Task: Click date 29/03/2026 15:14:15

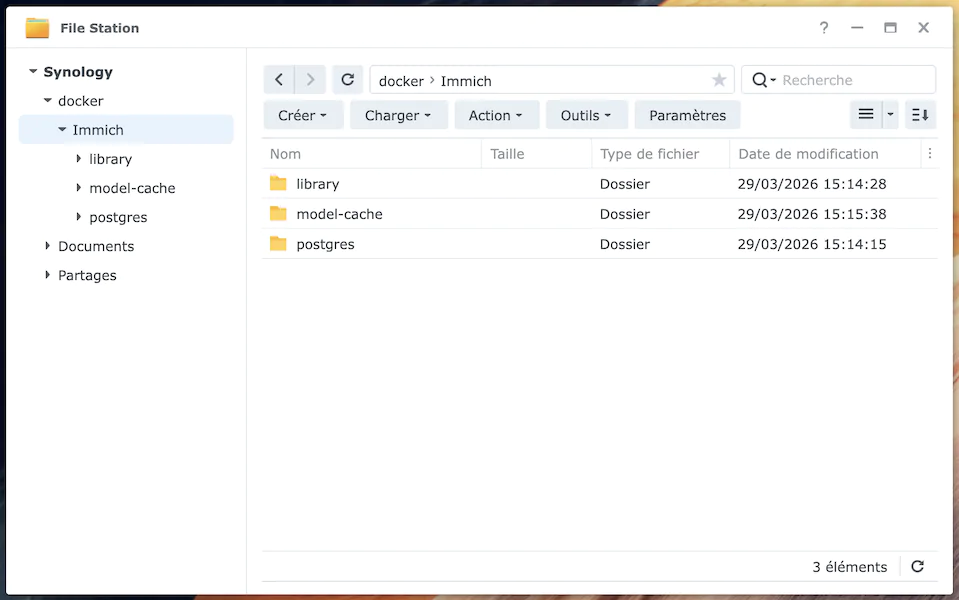Action: 812,244
